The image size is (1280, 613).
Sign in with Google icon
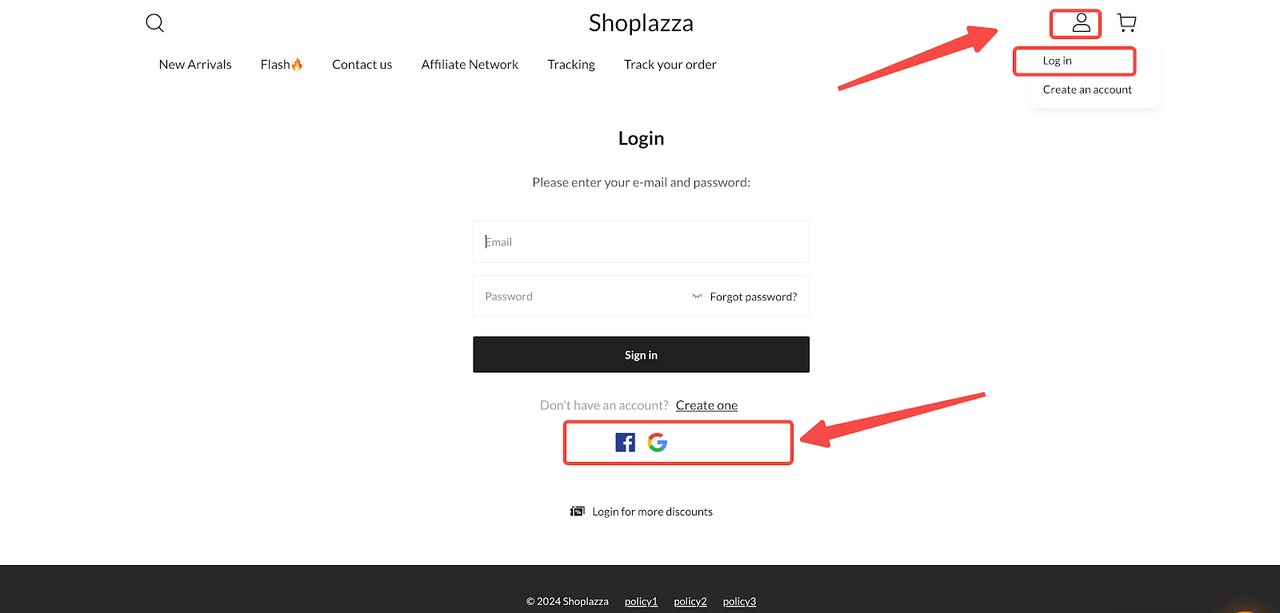(657, 442)
